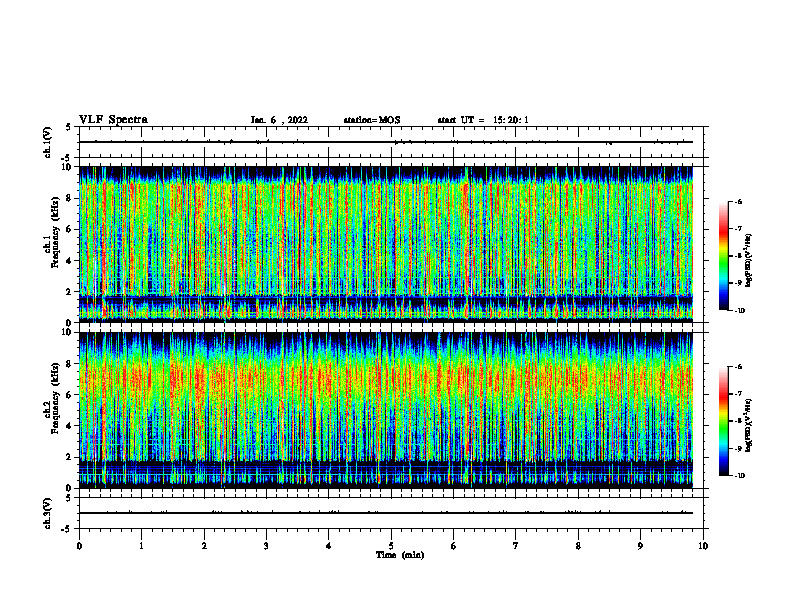
Task: Click the ch.1 color bar log(PSD) label
Action: (749, 260)
